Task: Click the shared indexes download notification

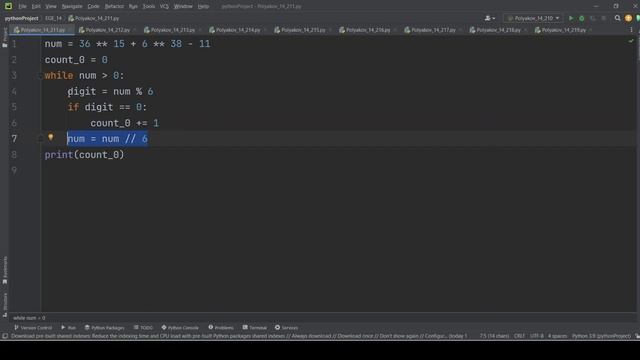Action: (239, 336)
